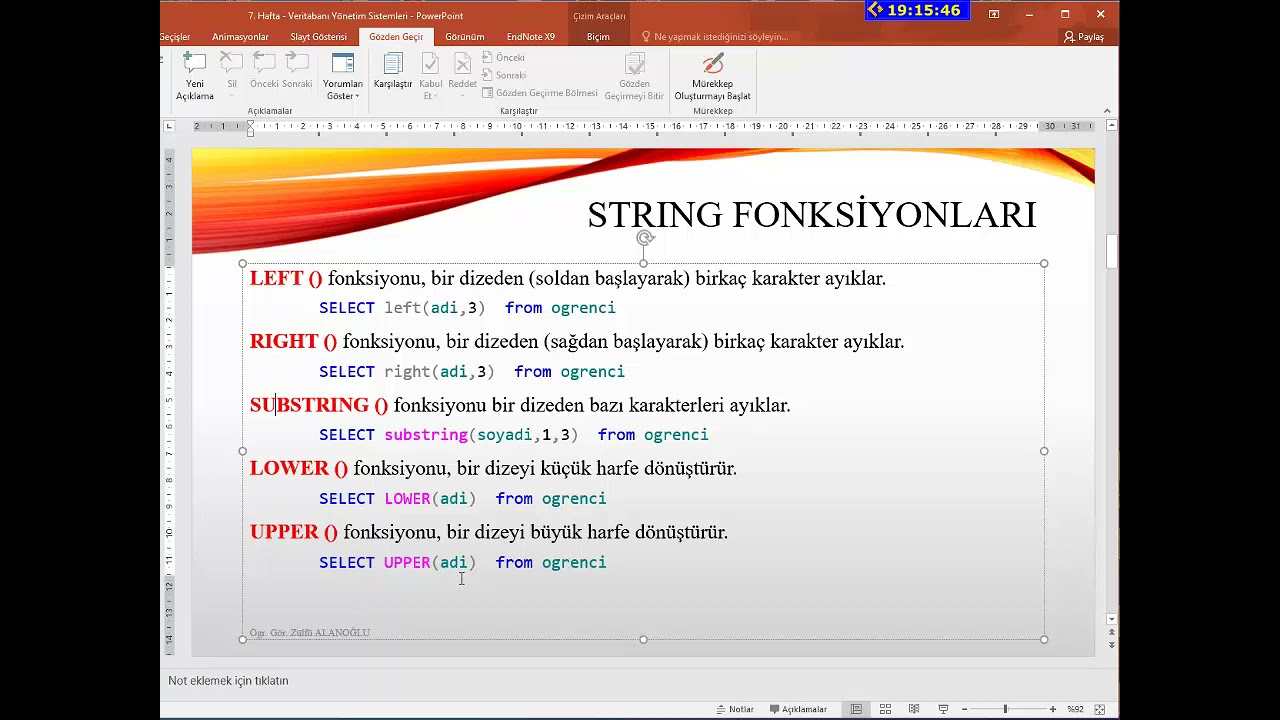Image resolution: width=1280 pixels, height=720 pixels.
Task: Click the vertical scrollbar thumb
Action: pyautogui.click(x=1111, y=250)
